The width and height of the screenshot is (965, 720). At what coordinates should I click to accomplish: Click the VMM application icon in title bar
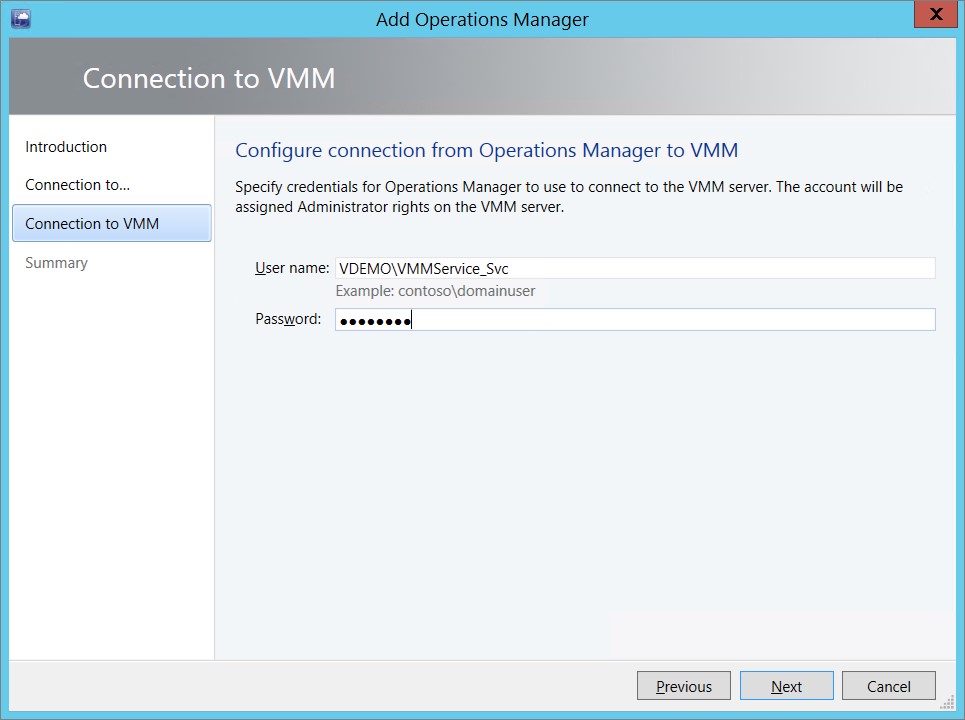tap(21, 18)
